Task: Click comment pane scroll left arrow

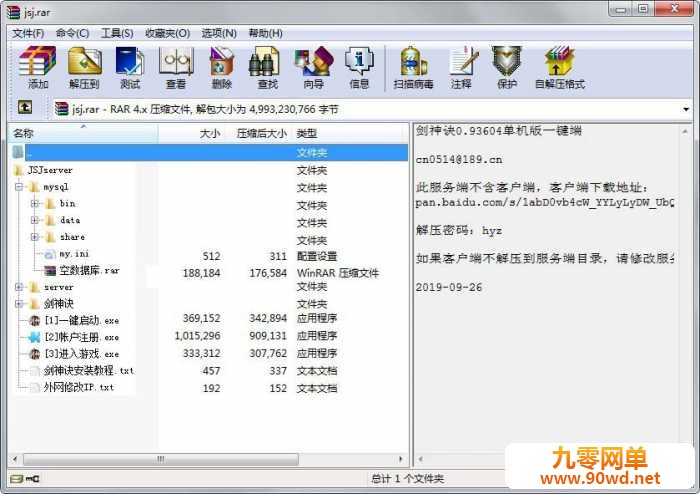Action: coord(420,459)
